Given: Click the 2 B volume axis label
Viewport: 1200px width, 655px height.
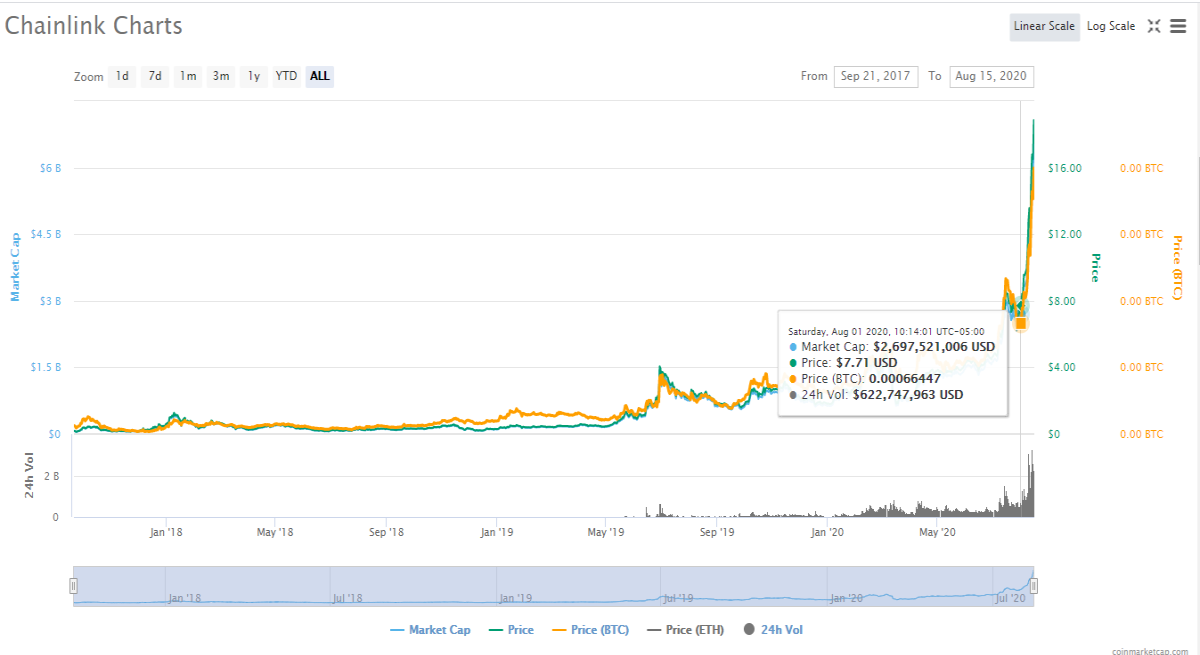Looking at the screenshot, I should point(51,476).
